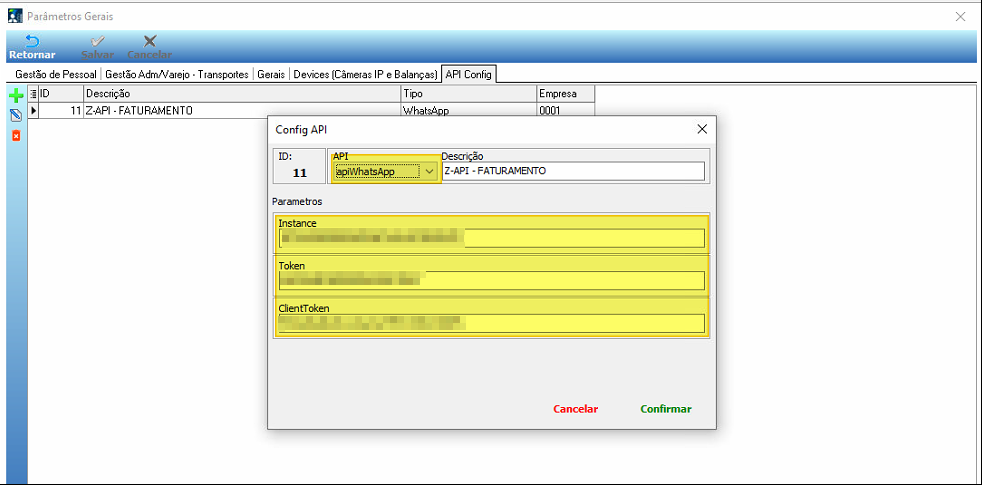Select the Z-API - FATURAMENTO grid cell
This screenshot has height=487, width=984.
242,110
